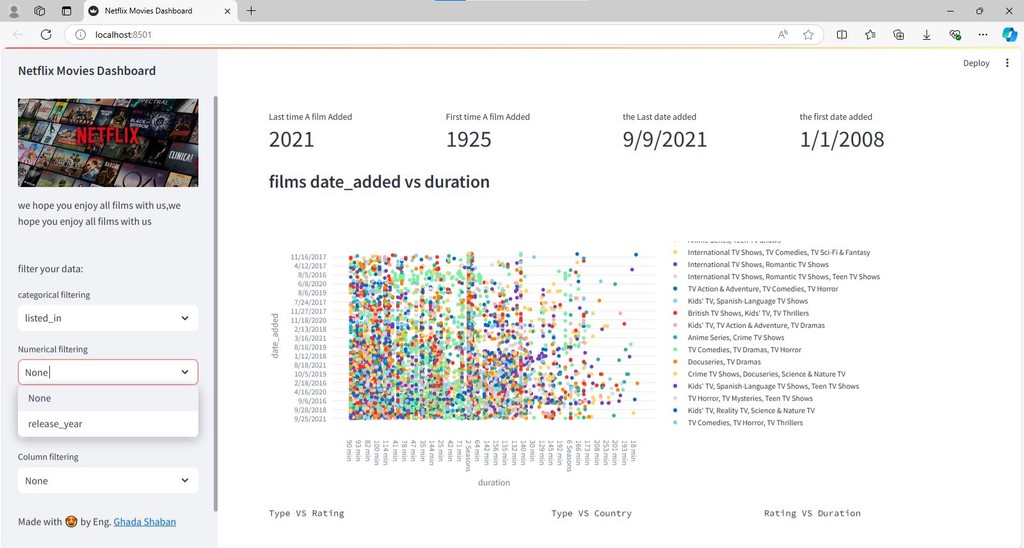This screenshot has height=548, width=1024.
Task: Click the Netflix banner image
Action: click(x=108, y=142)
